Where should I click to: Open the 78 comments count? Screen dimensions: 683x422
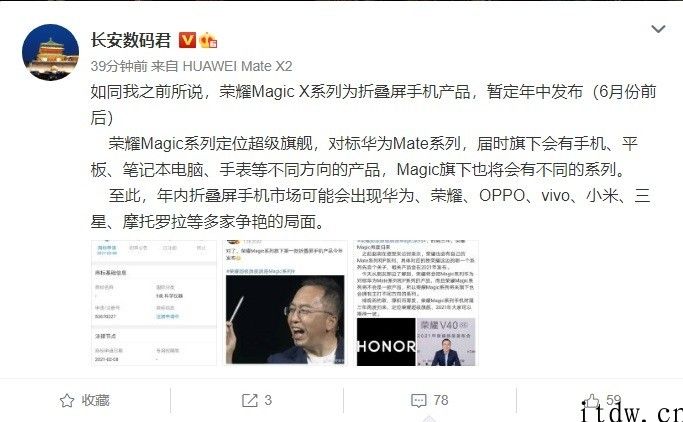(x=441, y=400)
